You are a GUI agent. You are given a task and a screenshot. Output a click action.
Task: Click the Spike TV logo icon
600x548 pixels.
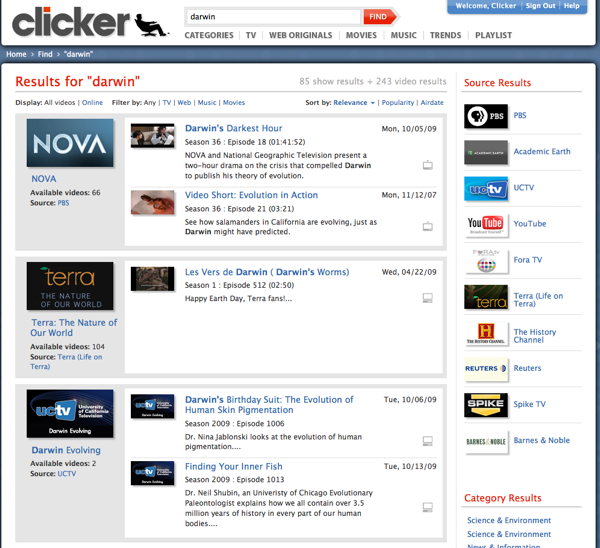click(x=486, y=405)
